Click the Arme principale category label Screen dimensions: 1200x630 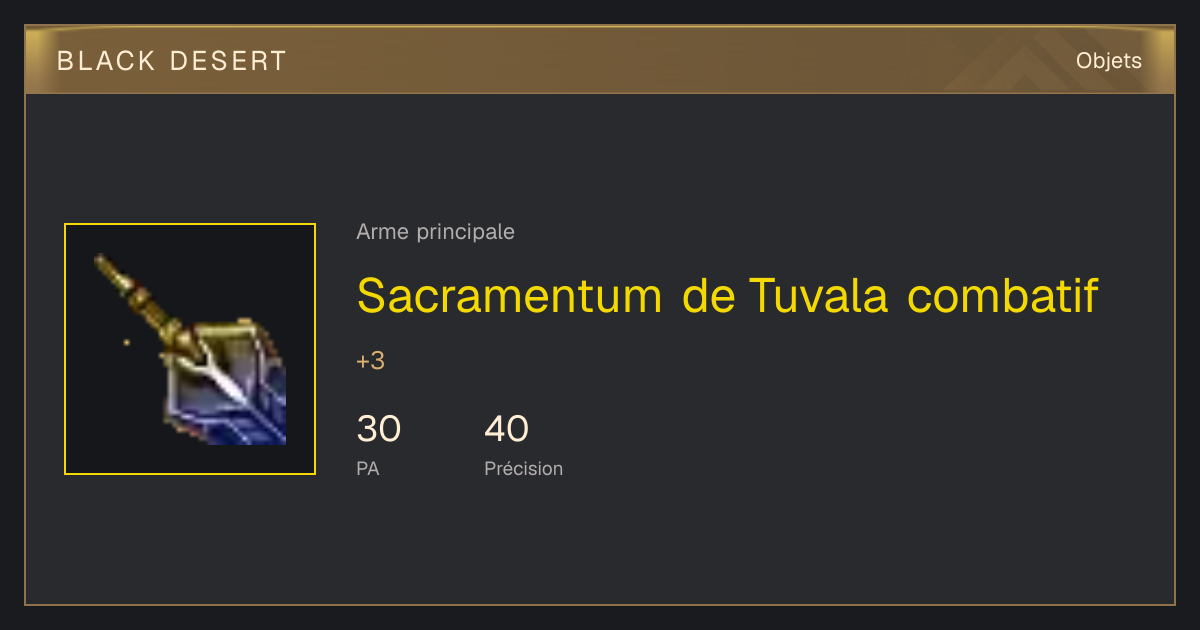tap(436, 232)
